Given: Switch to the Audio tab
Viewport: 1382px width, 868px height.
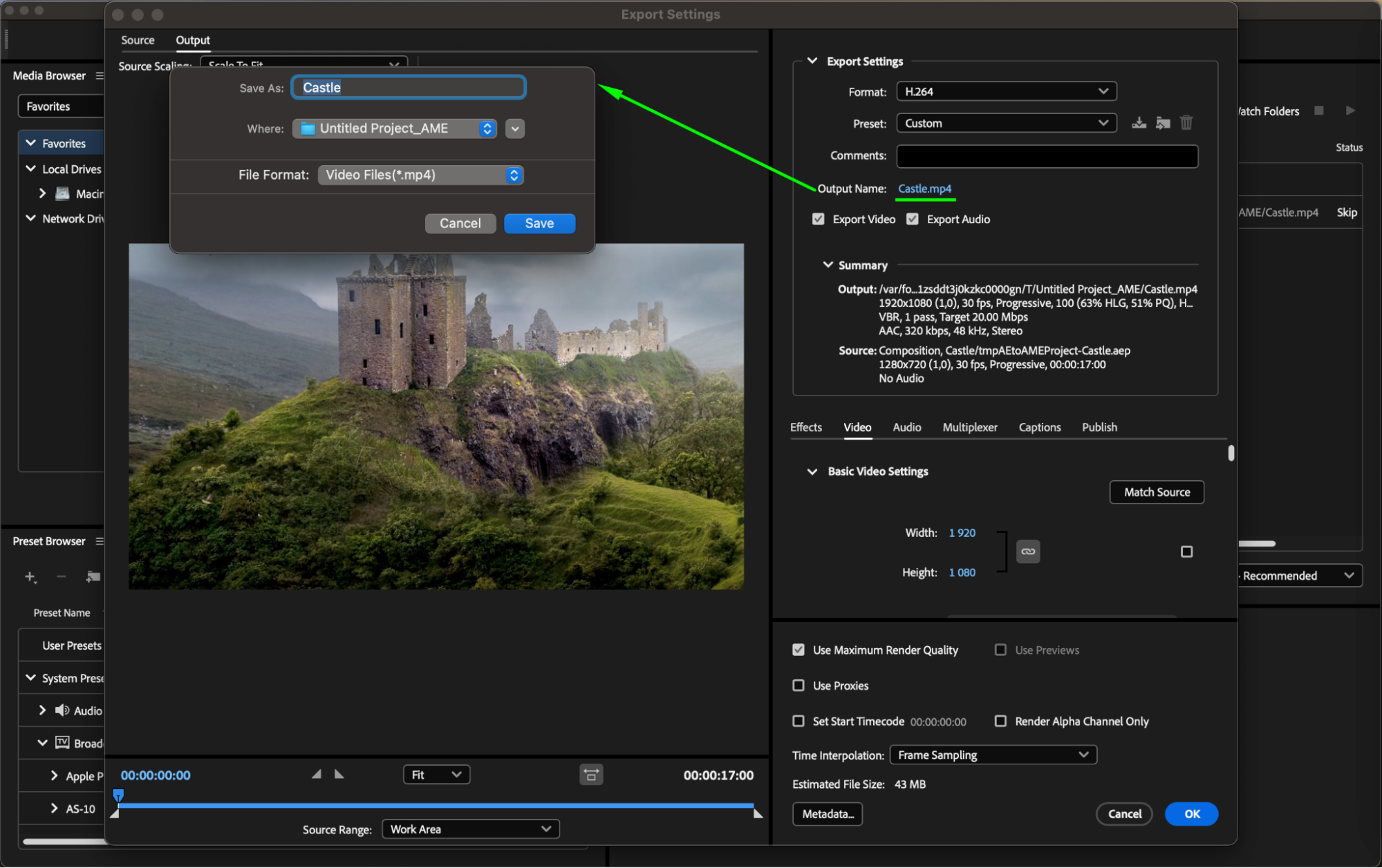Looking at the screenshot, I should (906, 427).
